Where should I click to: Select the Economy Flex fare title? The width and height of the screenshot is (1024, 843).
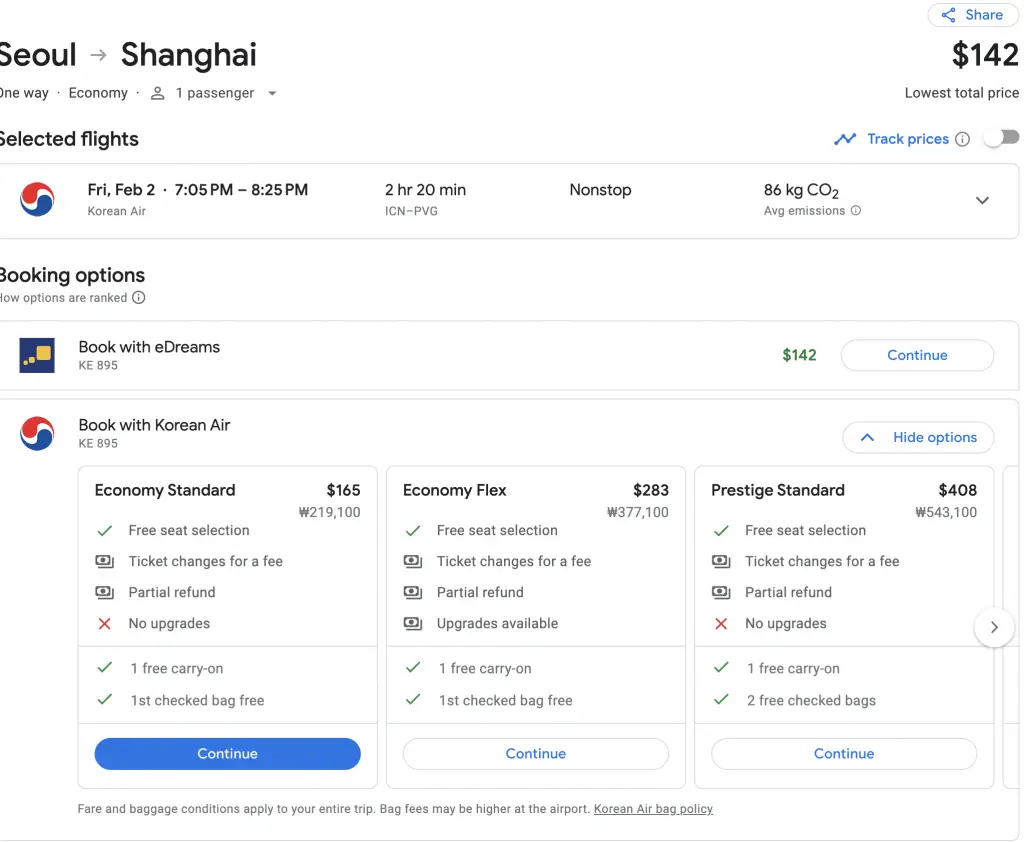click(455, 490)
